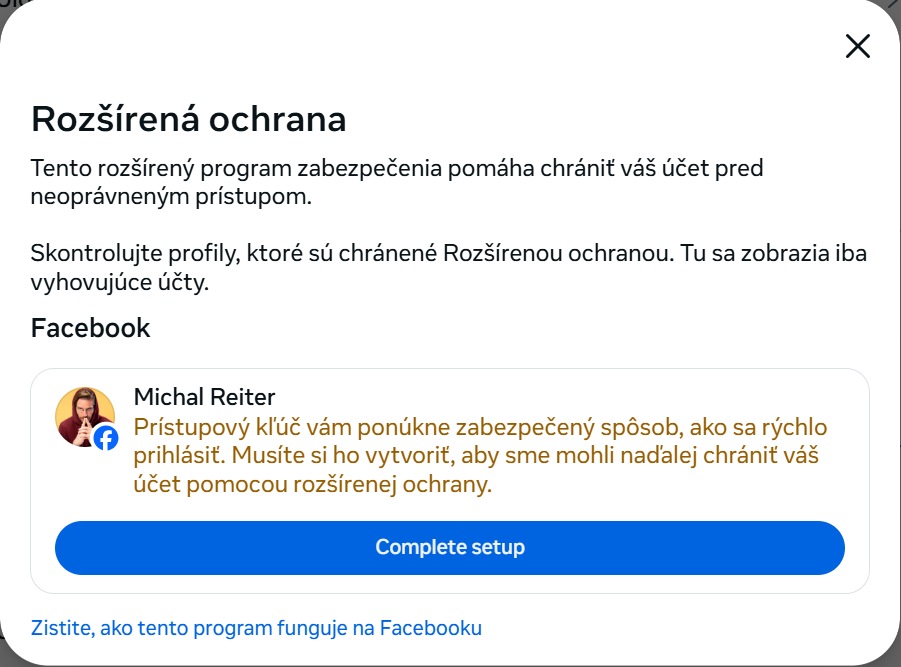Click the Facebook logo badge on the avatar
This screenshot has height=667, width=901.
105,438
